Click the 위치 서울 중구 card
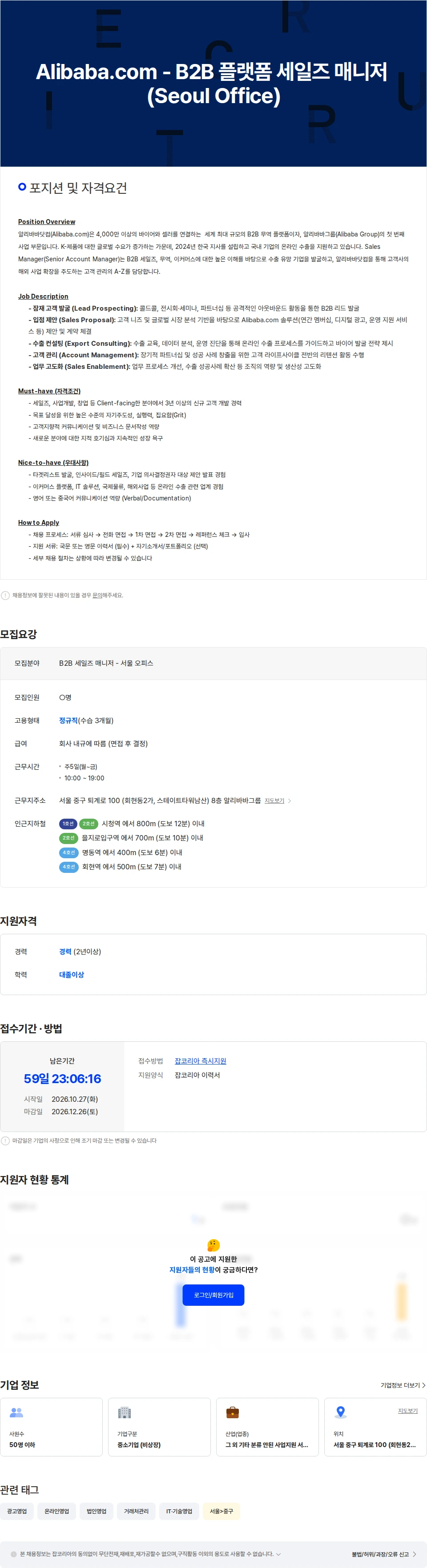The image size is (427, 1568). [375, 1428]
